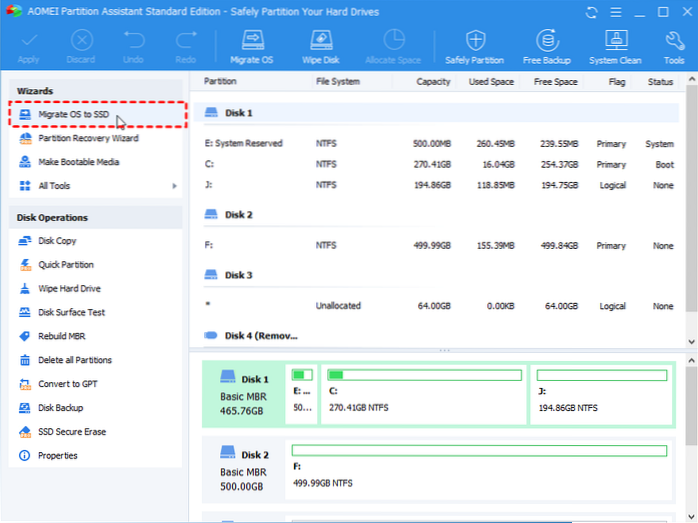Click 16.04GB used space cell for C:
This screenshot has height=523, width=698.
tap(499, 165)
